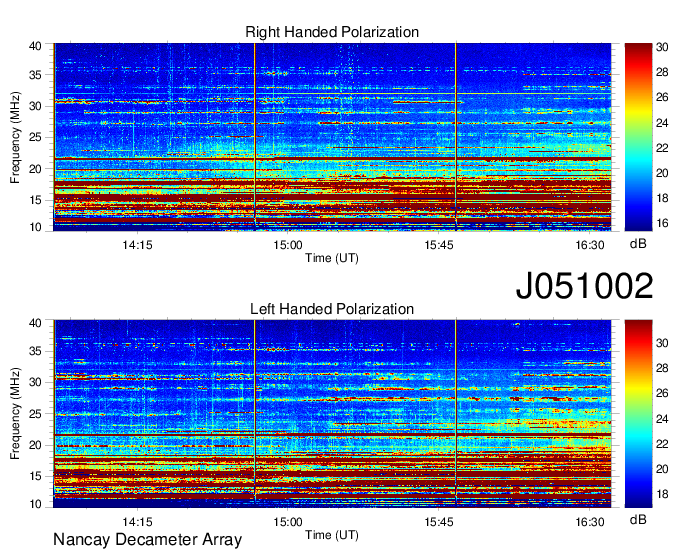Viewport: 680px width, 552px height.
Task: Click the 25 MHz tick on the top plot
Action: pos(35,137)
